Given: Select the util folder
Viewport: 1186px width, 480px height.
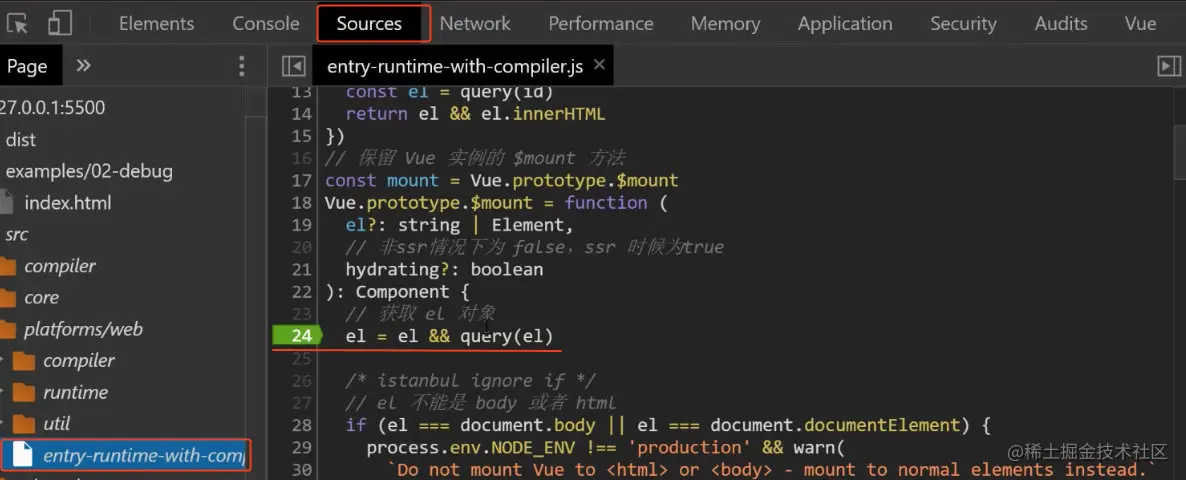Looking at the screenshot, I should [x=57, y=424].
